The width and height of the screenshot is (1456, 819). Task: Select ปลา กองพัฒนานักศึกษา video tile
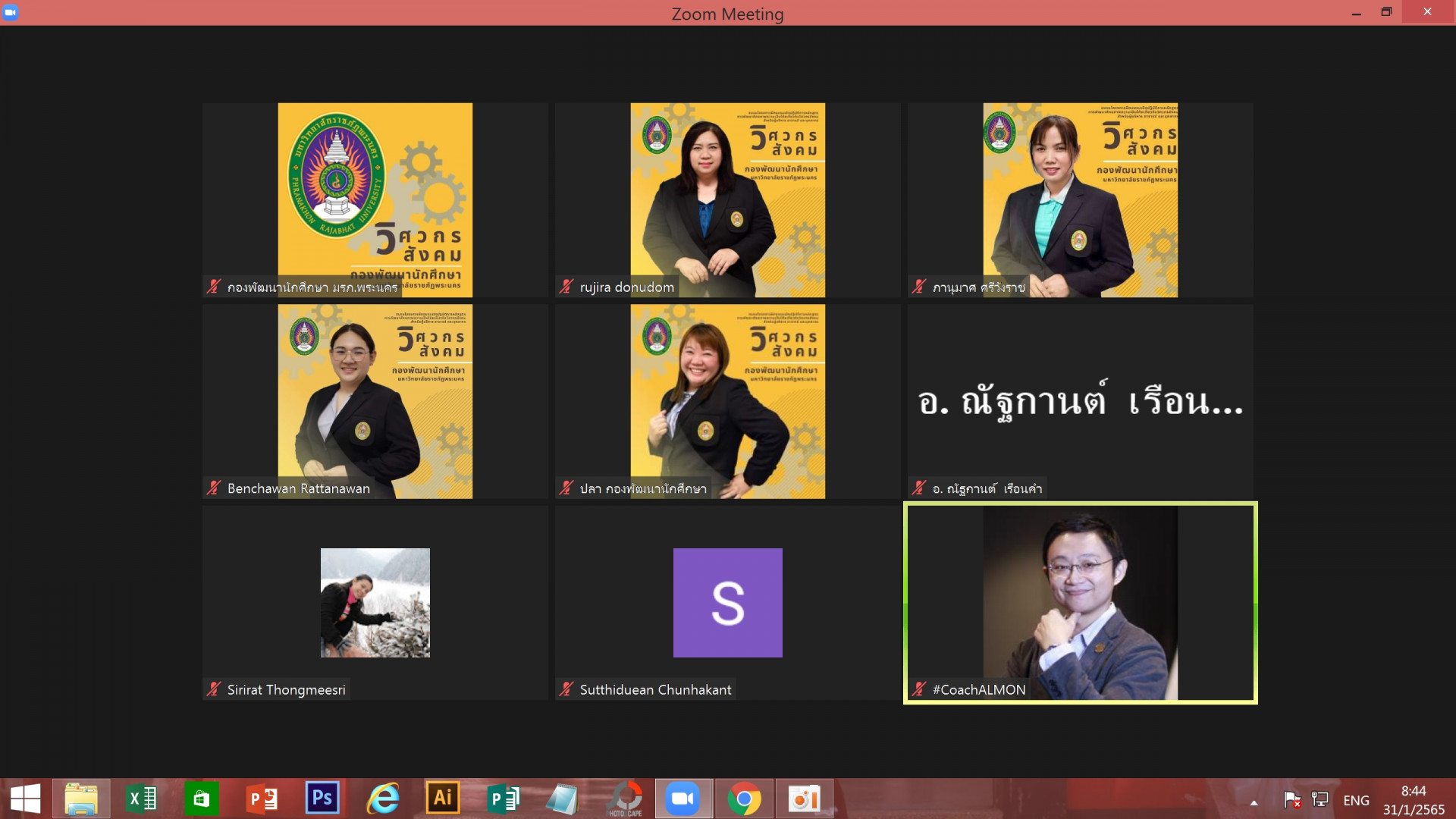point(728,401)
